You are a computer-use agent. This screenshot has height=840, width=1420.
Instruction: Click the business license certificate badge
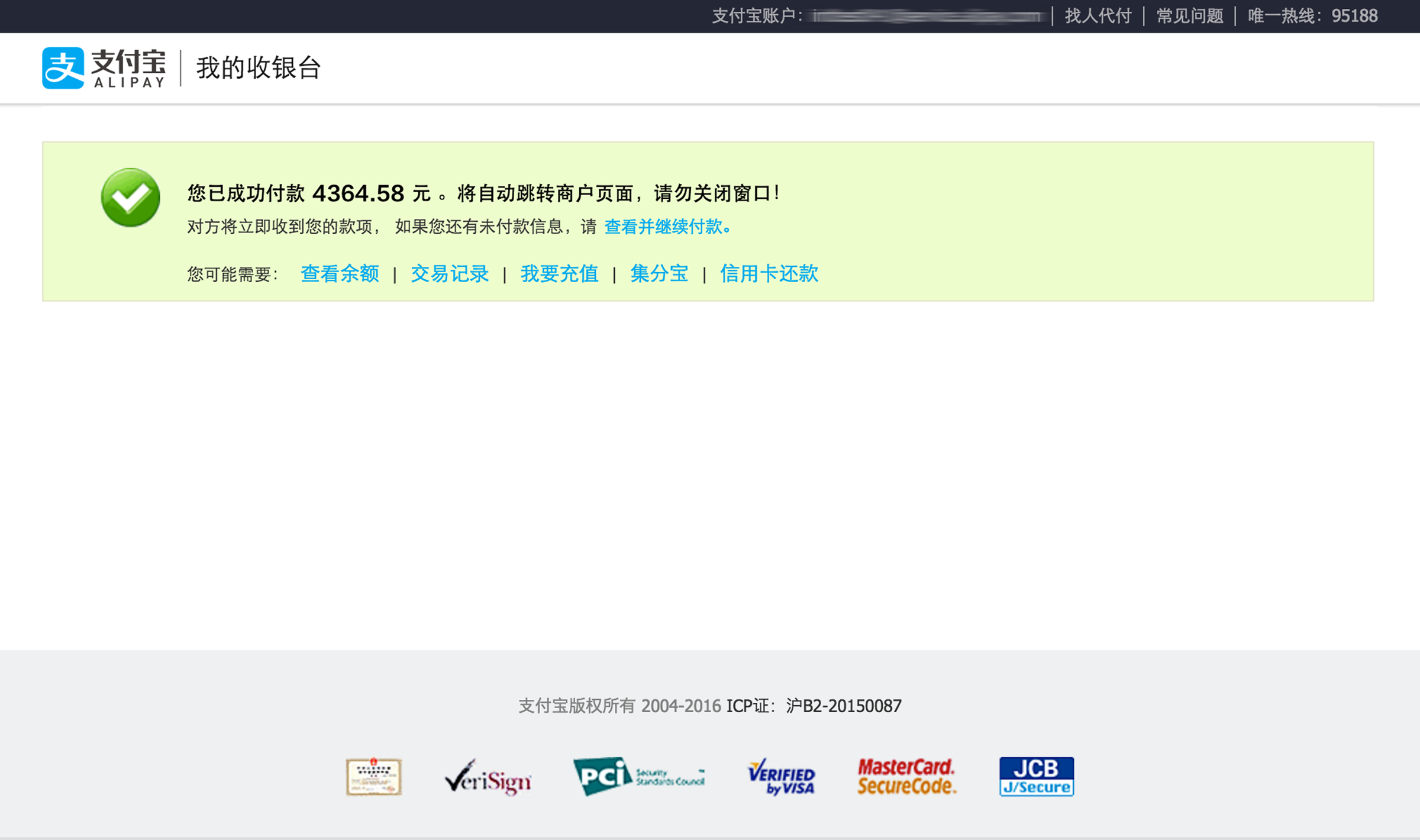(373, 778)
